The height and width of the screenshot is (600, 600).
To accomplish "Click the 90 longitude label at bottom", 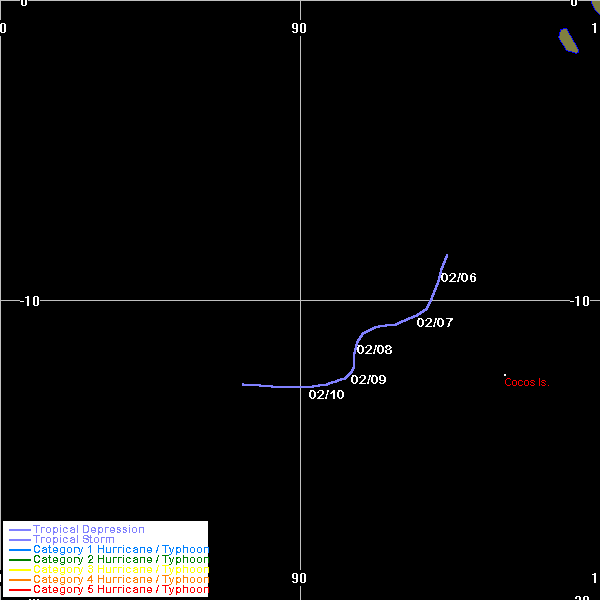I will [x=299, y=578].
